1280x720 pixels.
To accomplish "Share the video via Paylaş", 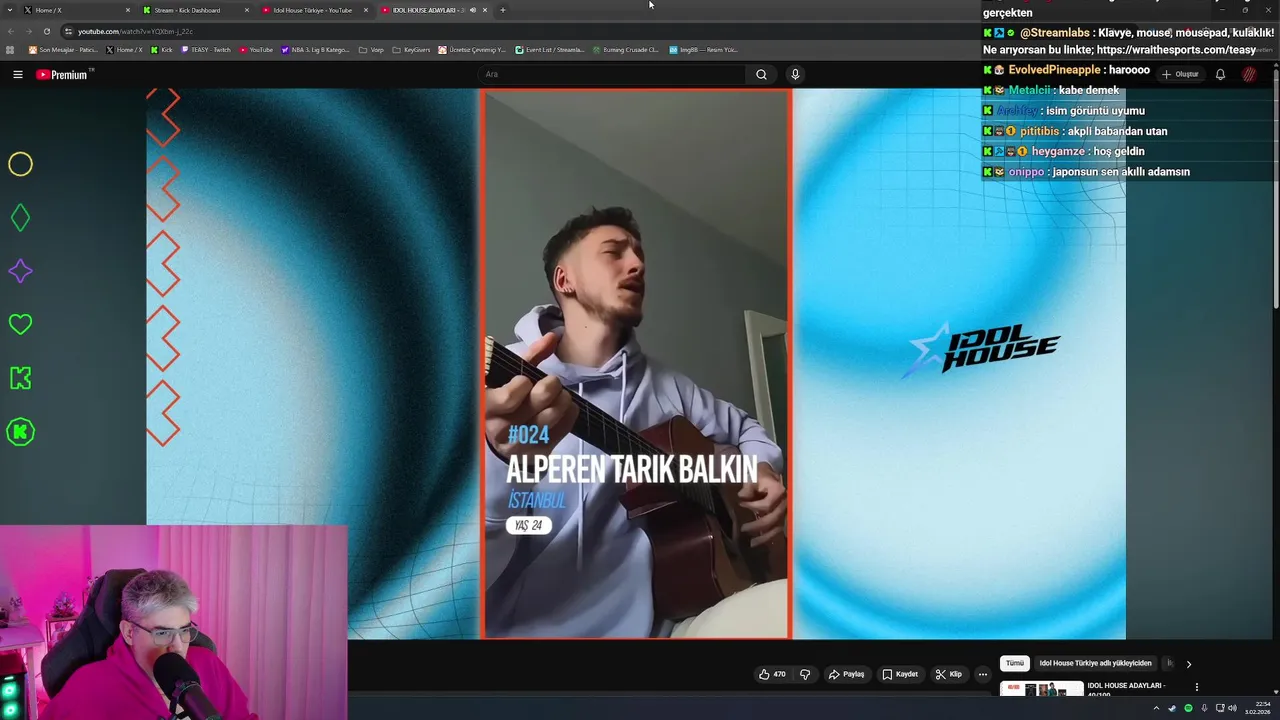I will pyautogui.click(x=846, y=674).
